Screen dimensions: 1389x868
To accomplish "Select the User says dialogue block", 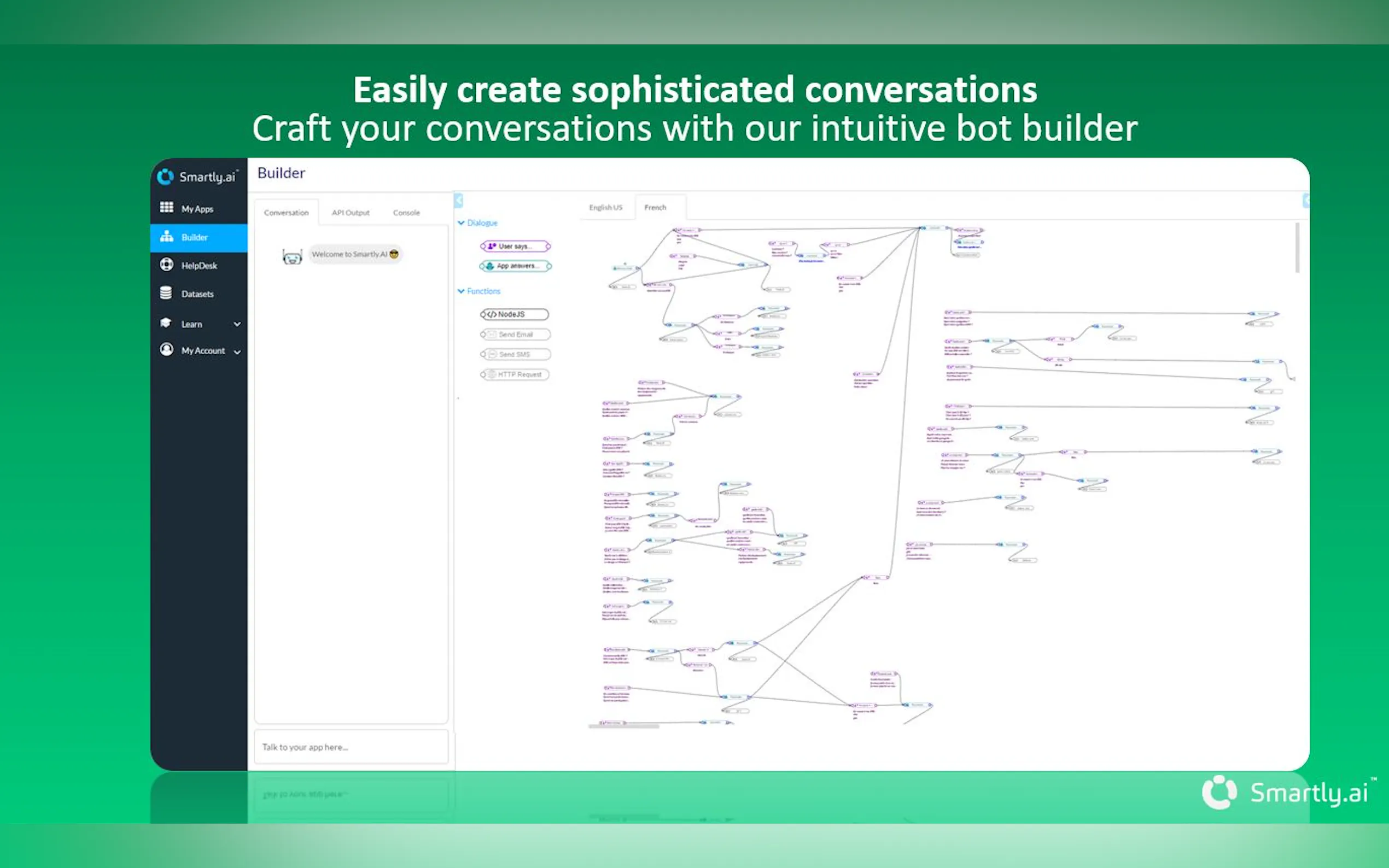I will coord(515,247).
